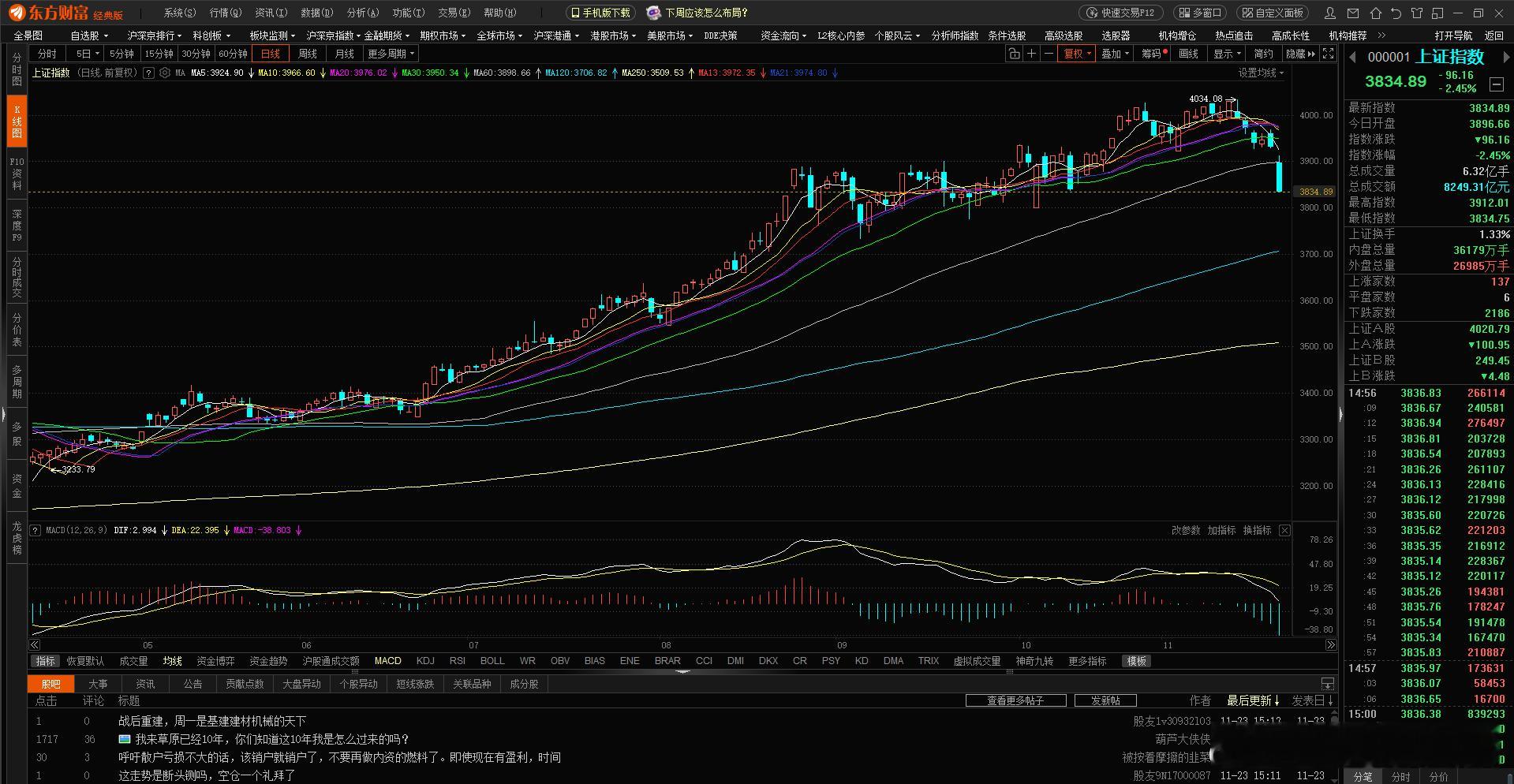The height and width of the screenshot is (784, 1514).
Task: Click the 改参数 link in MACD panel
Action: [1185, 530]
